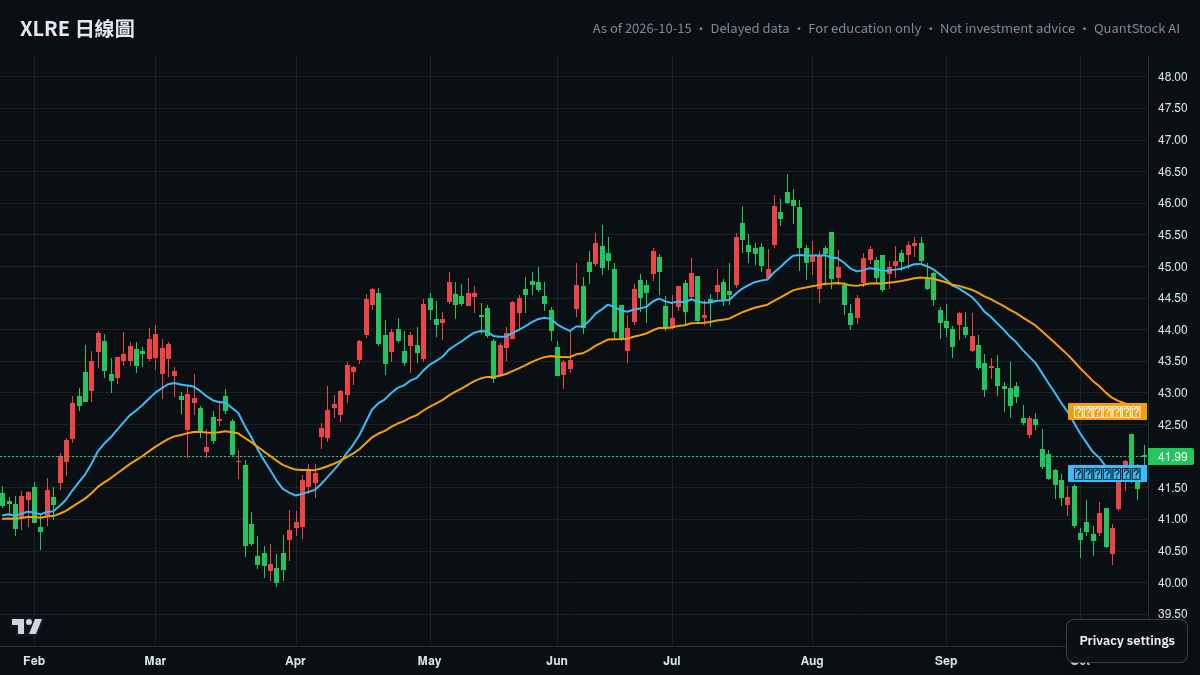Viewport: 1200px width, 675px height.
Task: Click the 39.50 price axis label
Action: 1173,614
